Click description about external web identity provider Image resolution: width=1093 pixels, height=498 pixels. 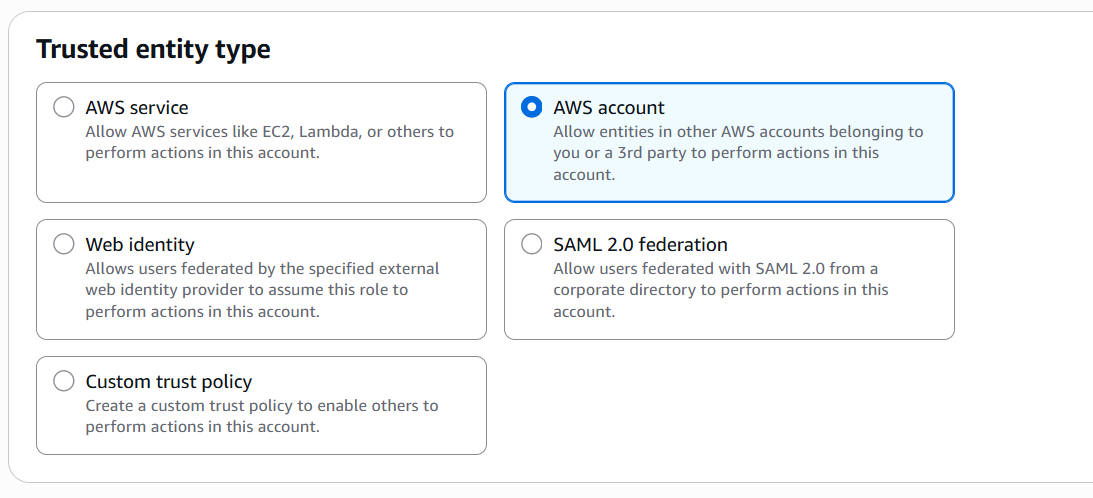point(263,289)
